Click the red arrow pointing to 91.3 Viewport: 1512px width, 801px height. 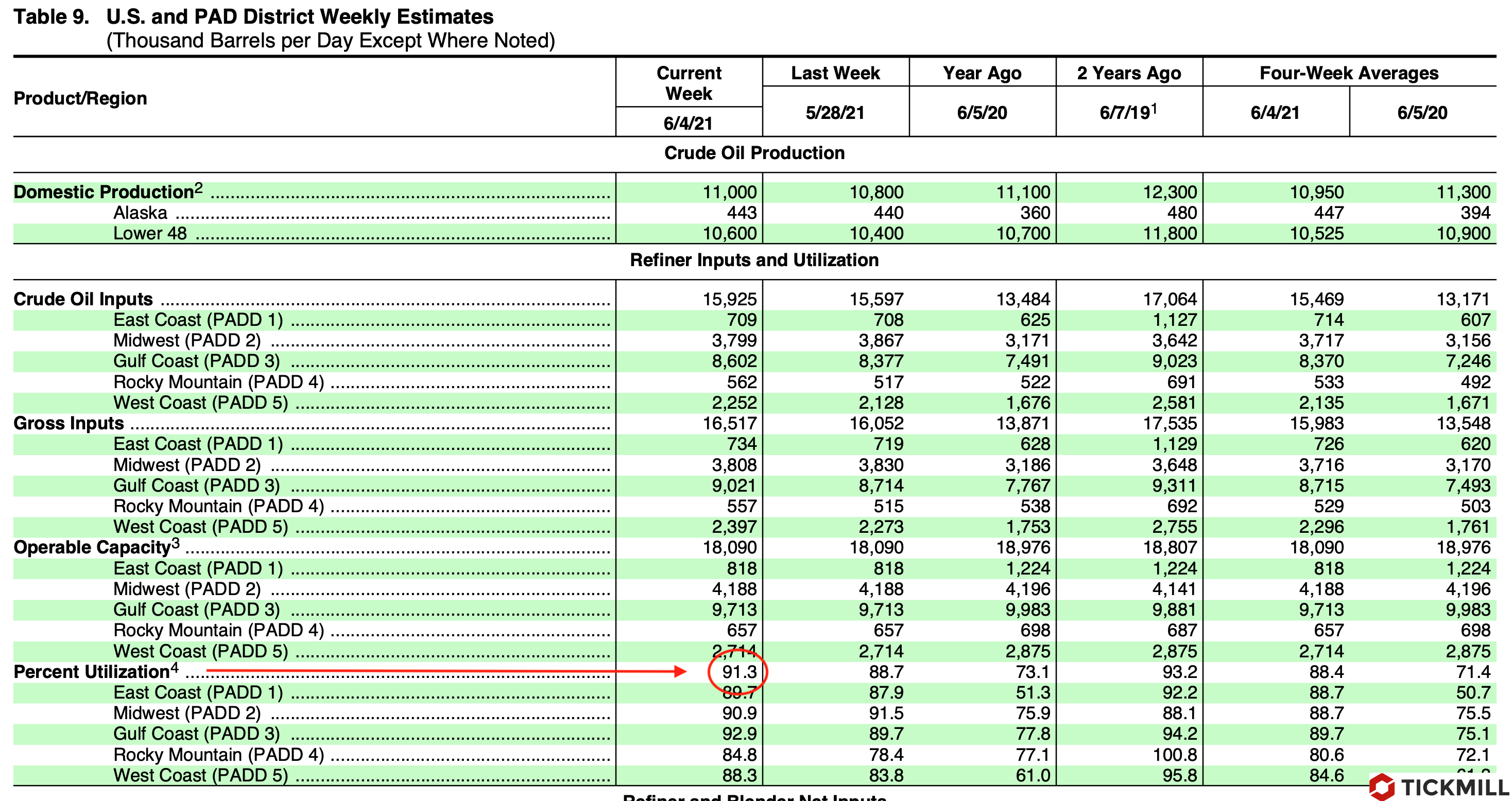[446, 670]
